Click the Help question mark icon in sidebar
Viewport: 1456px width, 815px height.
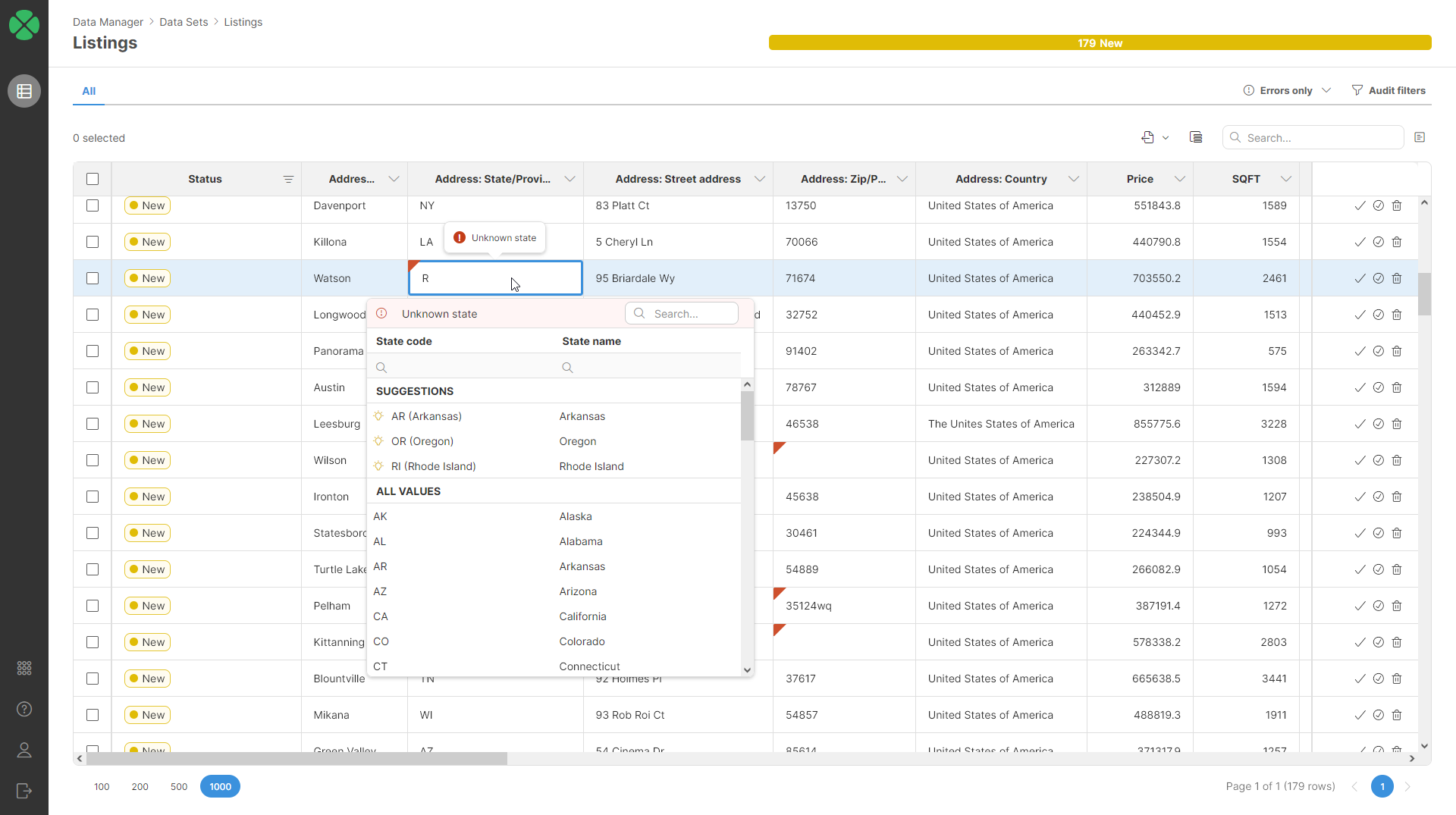click(24, 710)
